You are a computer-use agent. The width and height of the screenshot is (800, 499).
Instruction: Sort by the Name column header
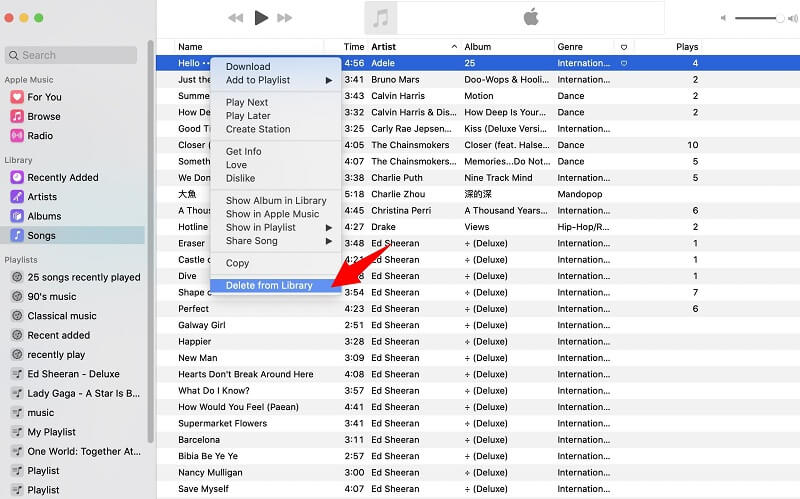click(x=190, y=46)
